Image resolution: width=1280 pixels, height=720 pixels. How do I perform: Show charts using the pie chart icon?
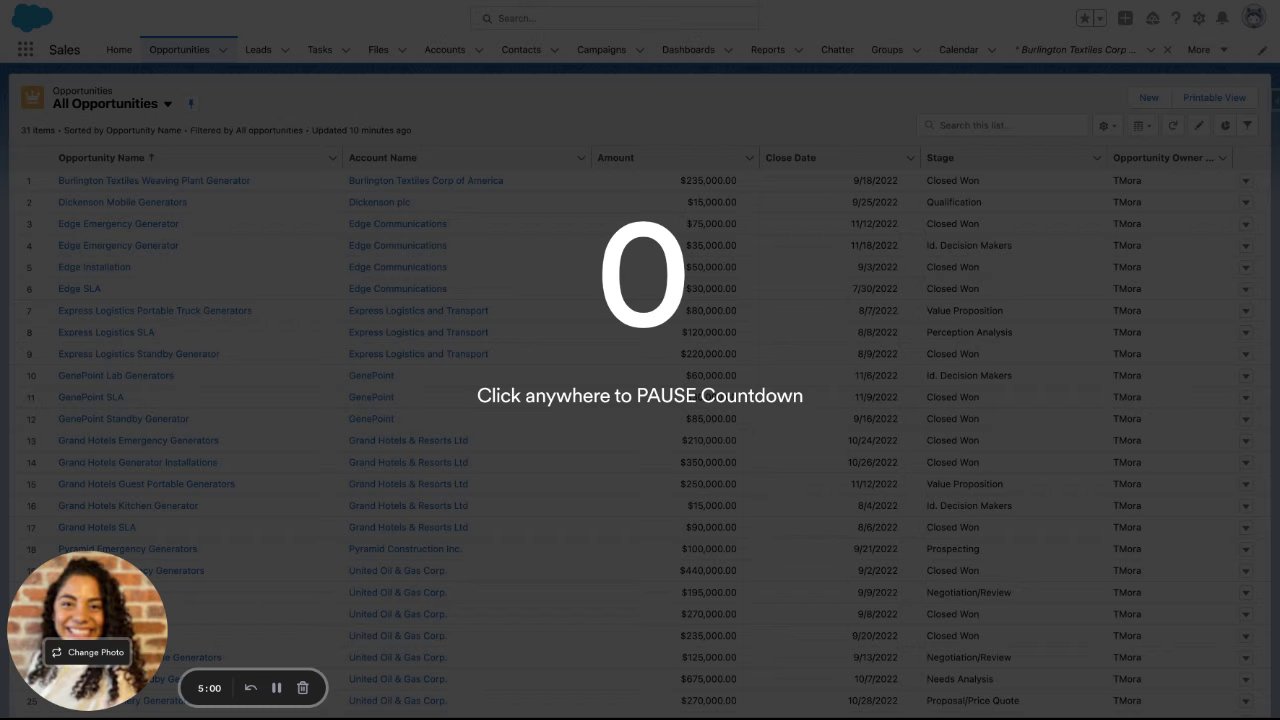[1225, 126]
